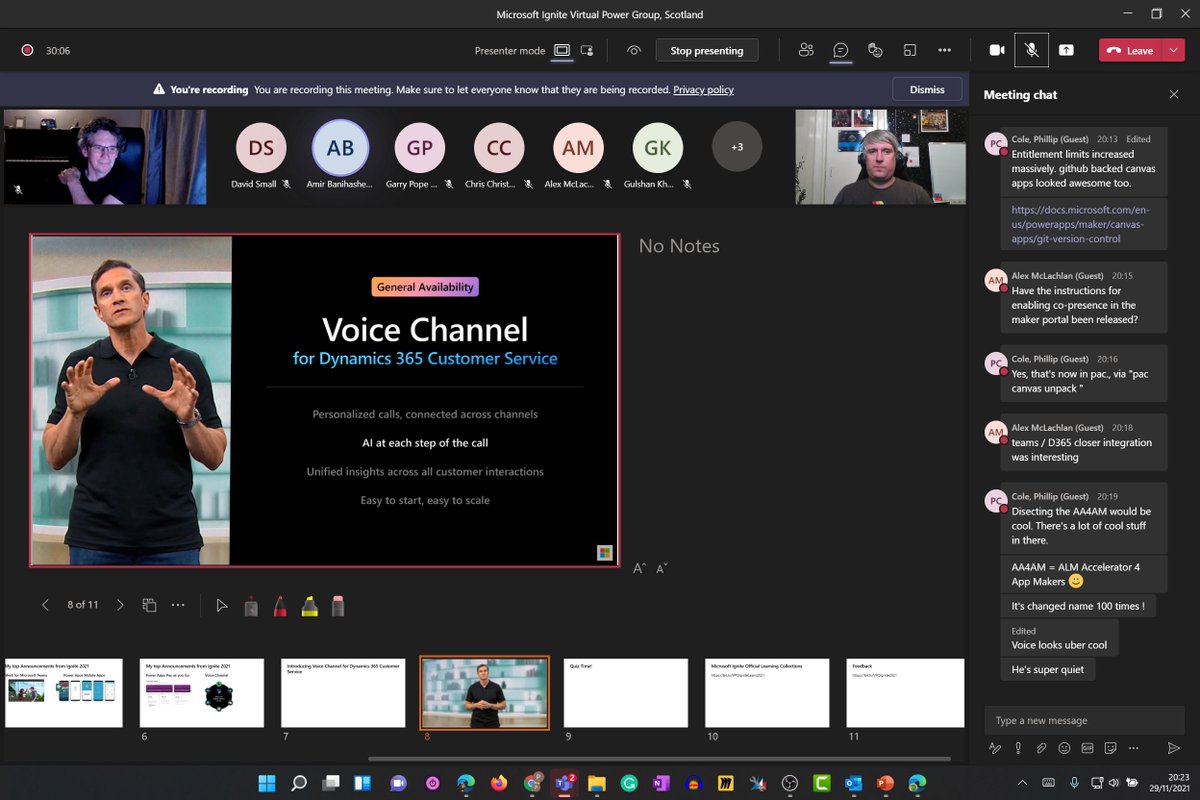The height and width of the screenshot is (800, 1200).
Task: Show the +3 additional participants
Action: pos(737,148)
